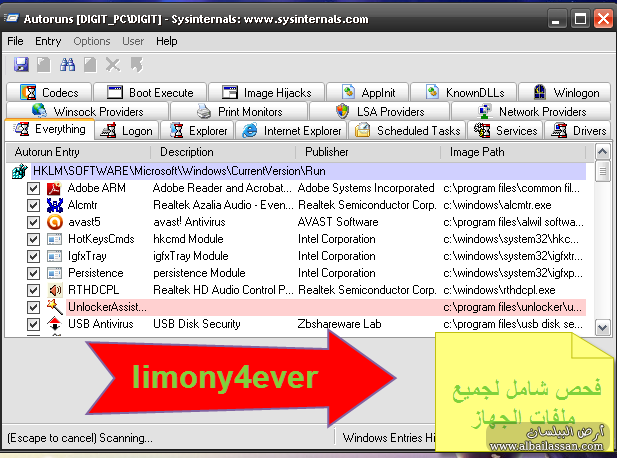This screenshot has width=617, height=458.
Task: Switch to the Drivers tab
Action: pyautogui.click(x=578, y=130)
